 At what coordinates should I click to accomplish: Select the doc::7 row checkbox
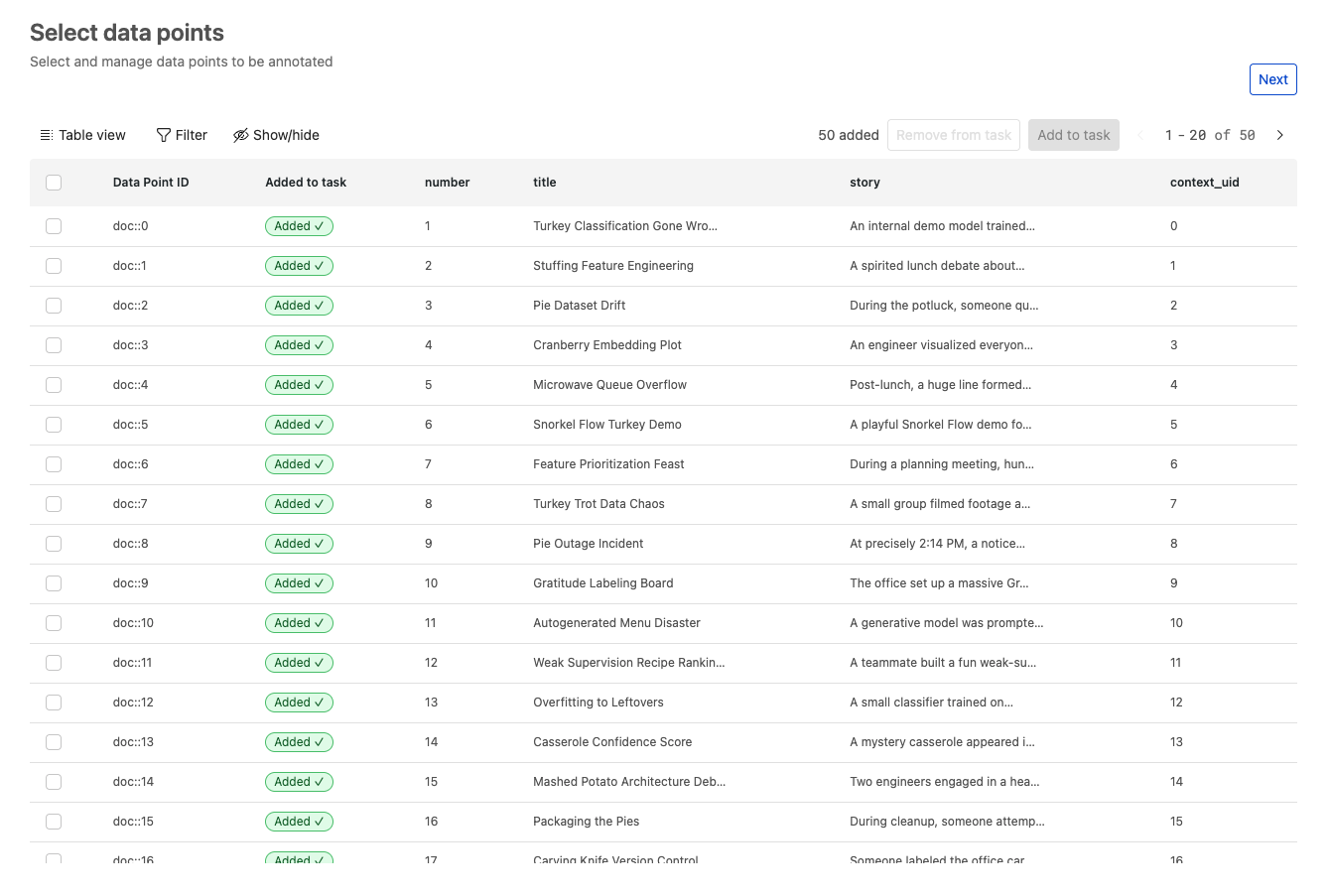(53, 503)
